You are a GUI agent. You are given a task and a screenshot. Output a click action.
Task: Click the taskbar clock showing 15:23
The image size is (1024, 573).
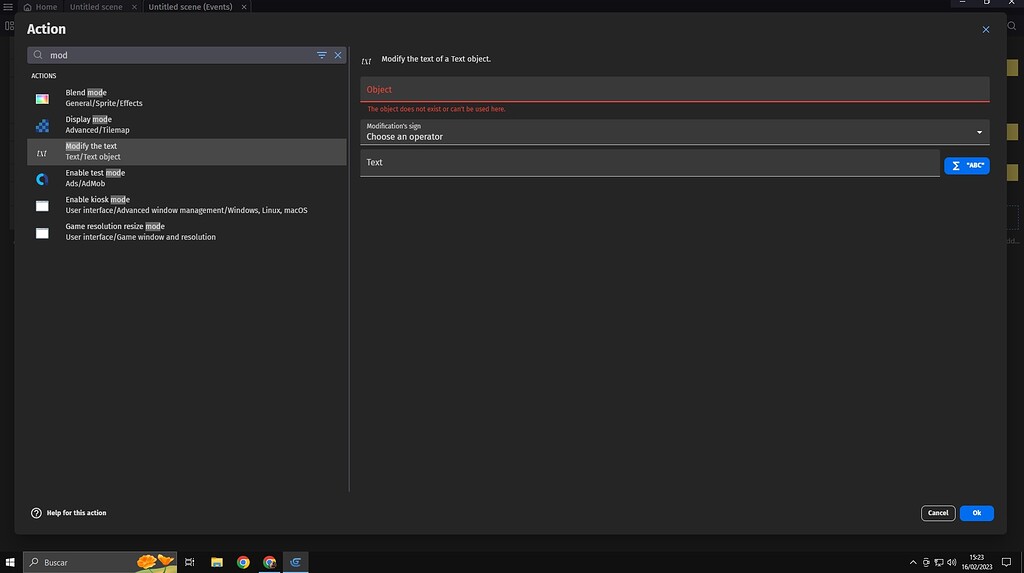976,563
